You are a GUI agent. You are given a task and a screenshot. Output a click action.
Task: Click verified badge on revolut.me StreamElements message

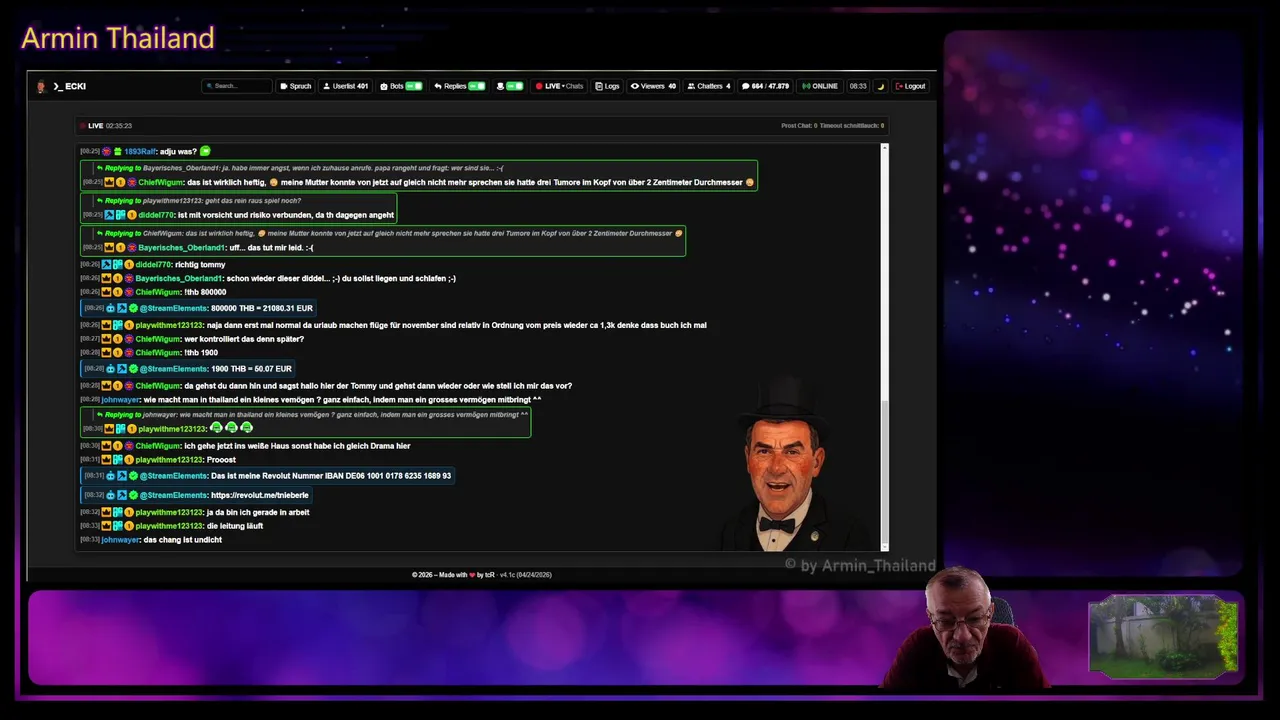(133, 495)
